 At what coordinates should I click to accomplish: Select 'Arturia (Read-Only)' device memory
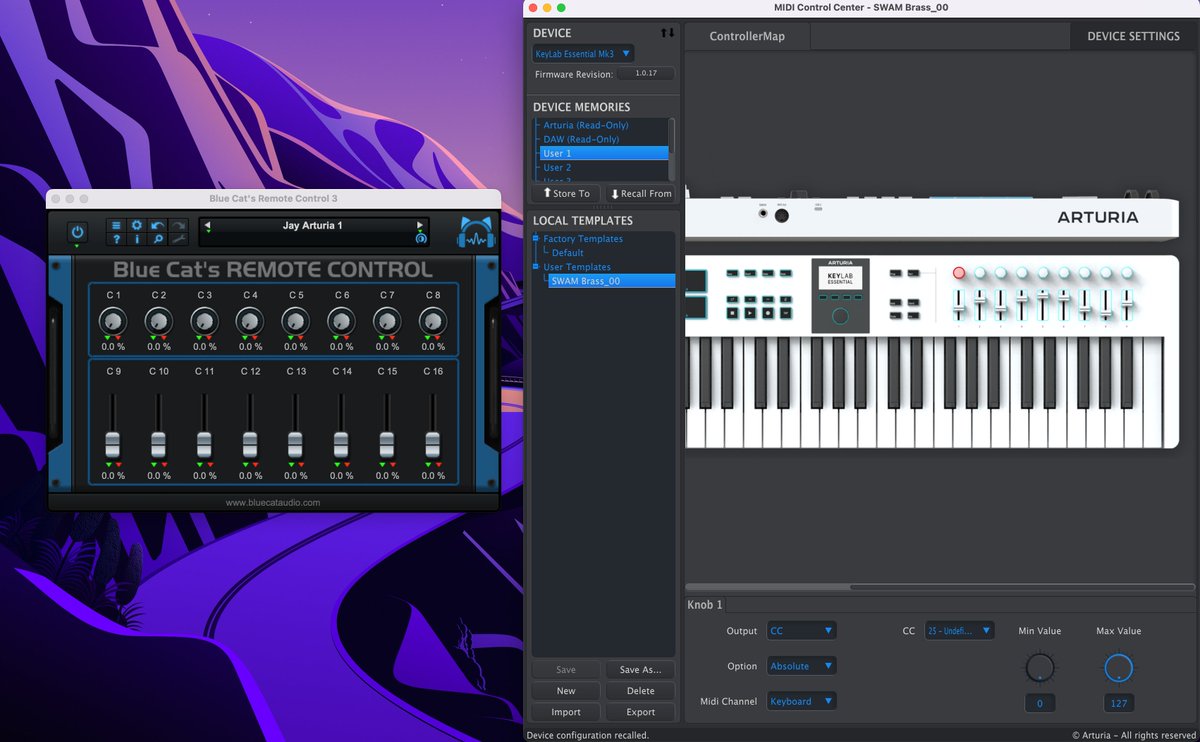click(586, 125)
